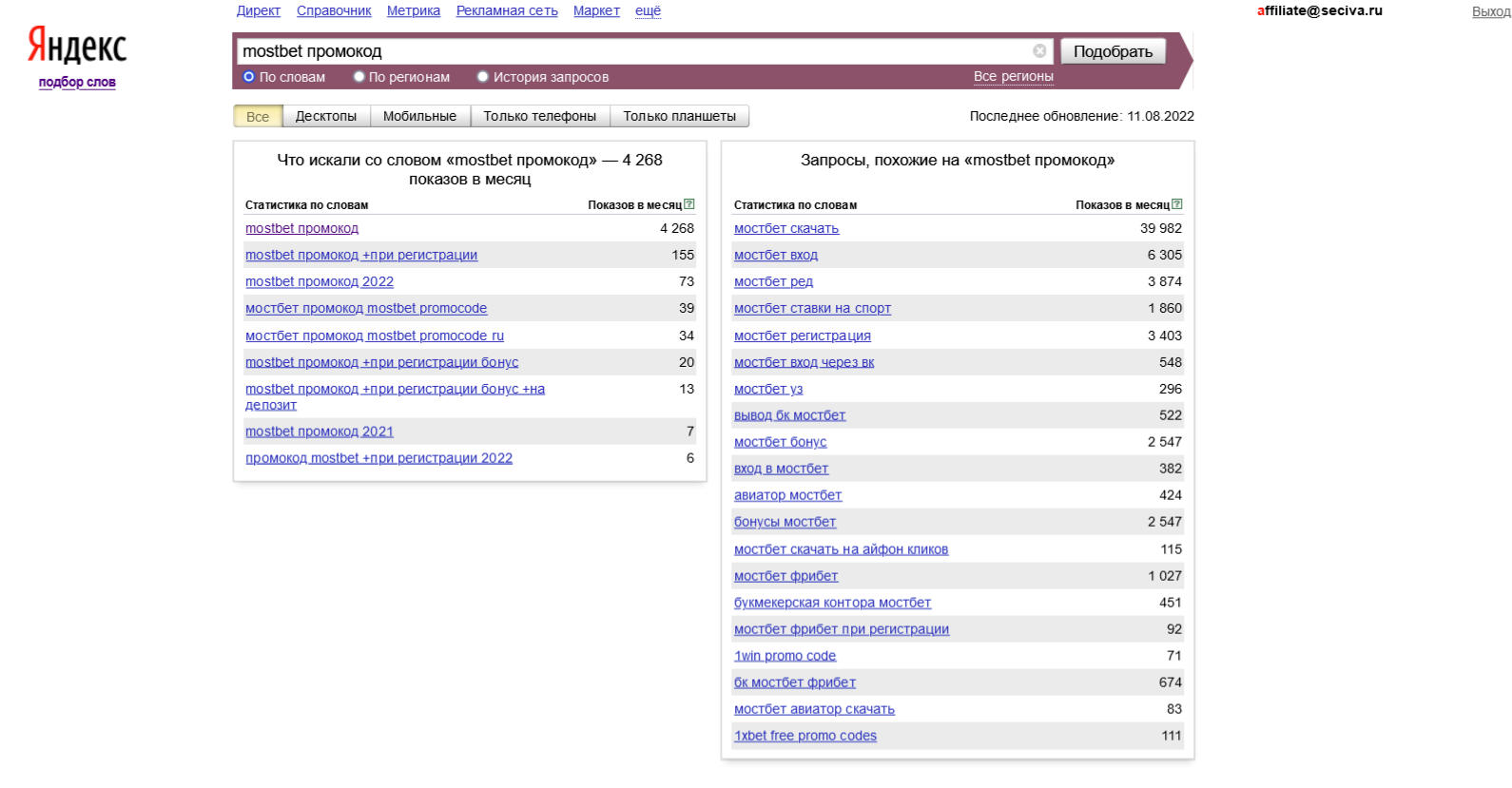1512x788 pixels.
Task: Click the account name affiliate@seciva.ru
Action: pos(1320,10)
